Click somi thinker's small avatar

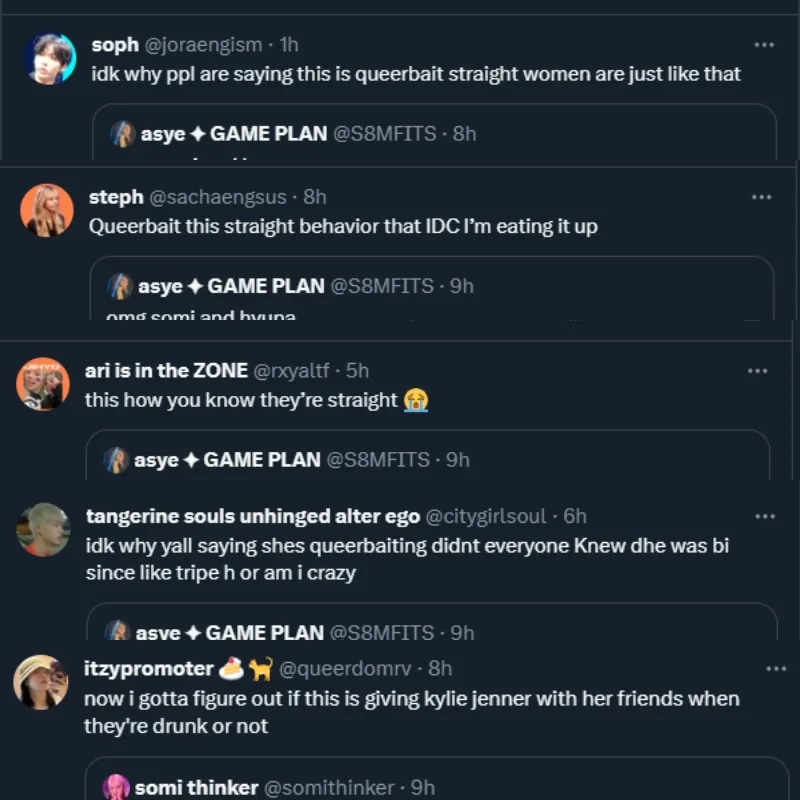click(x=117, y=787)
